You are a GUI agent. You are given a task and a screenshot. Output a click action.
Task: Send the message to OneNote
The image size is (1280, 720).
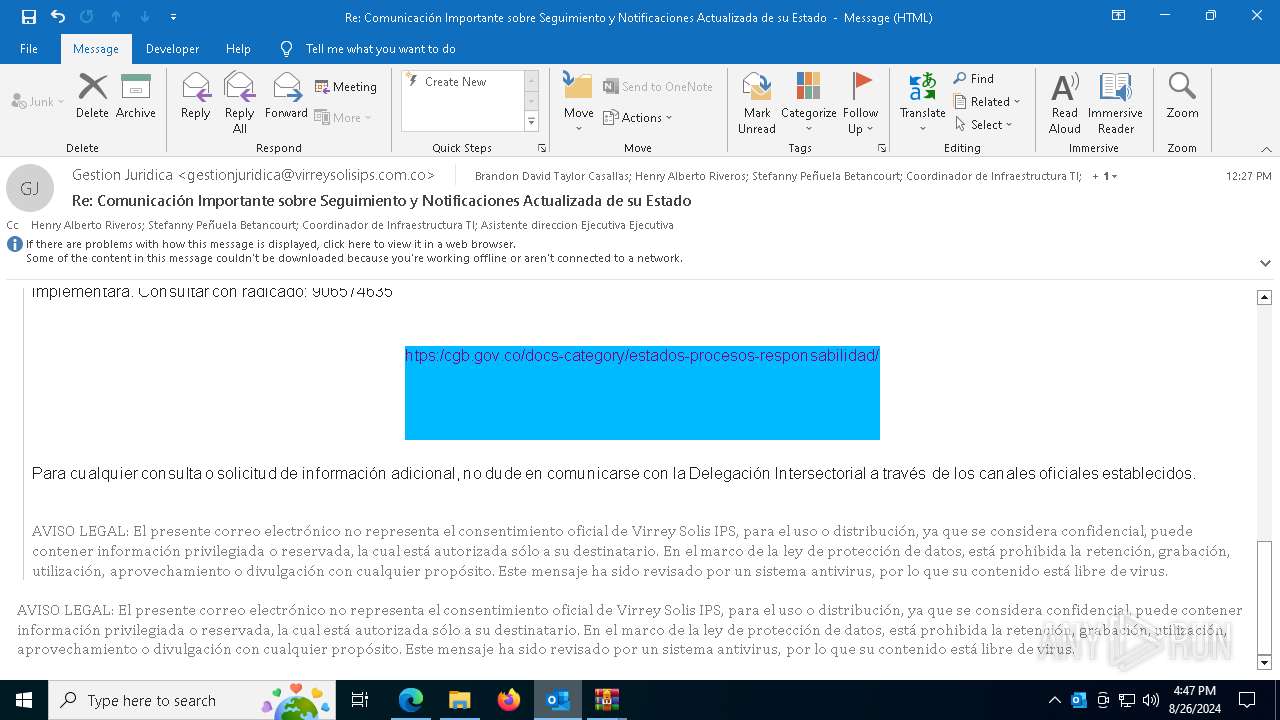point(658,87)
